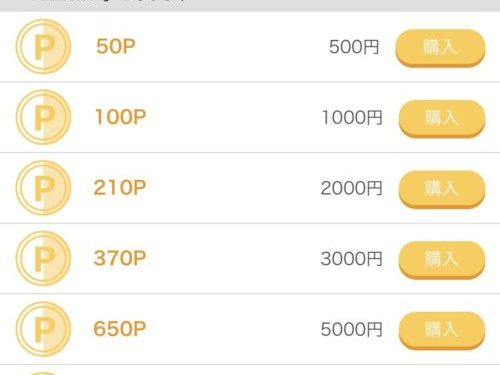Select the 100P label text
Image resolution: width=500 pixels, height=375 pixels.
120,117
